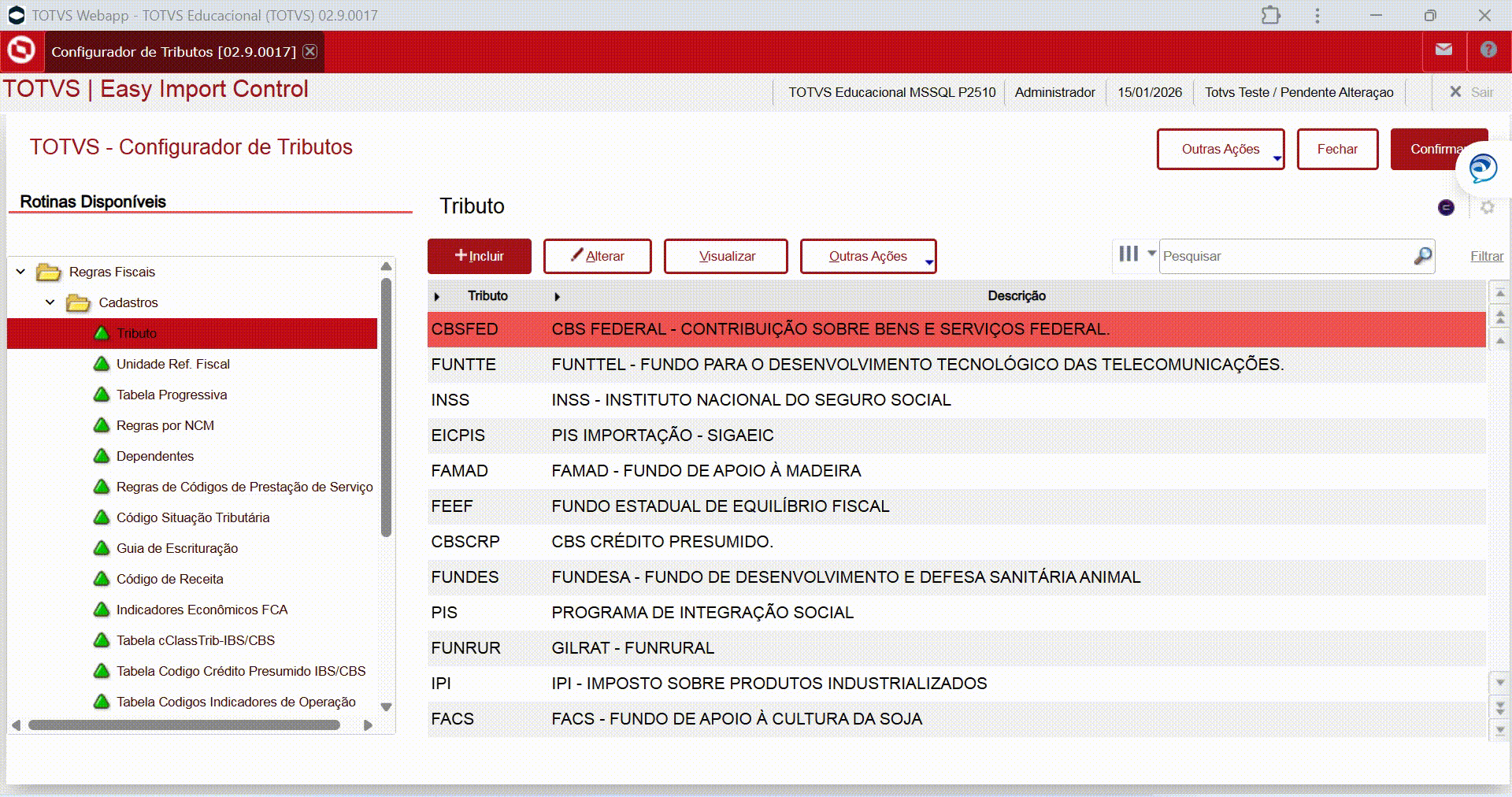
Task: Click tree panel scroll right arrow
Action: coord(368,725)
